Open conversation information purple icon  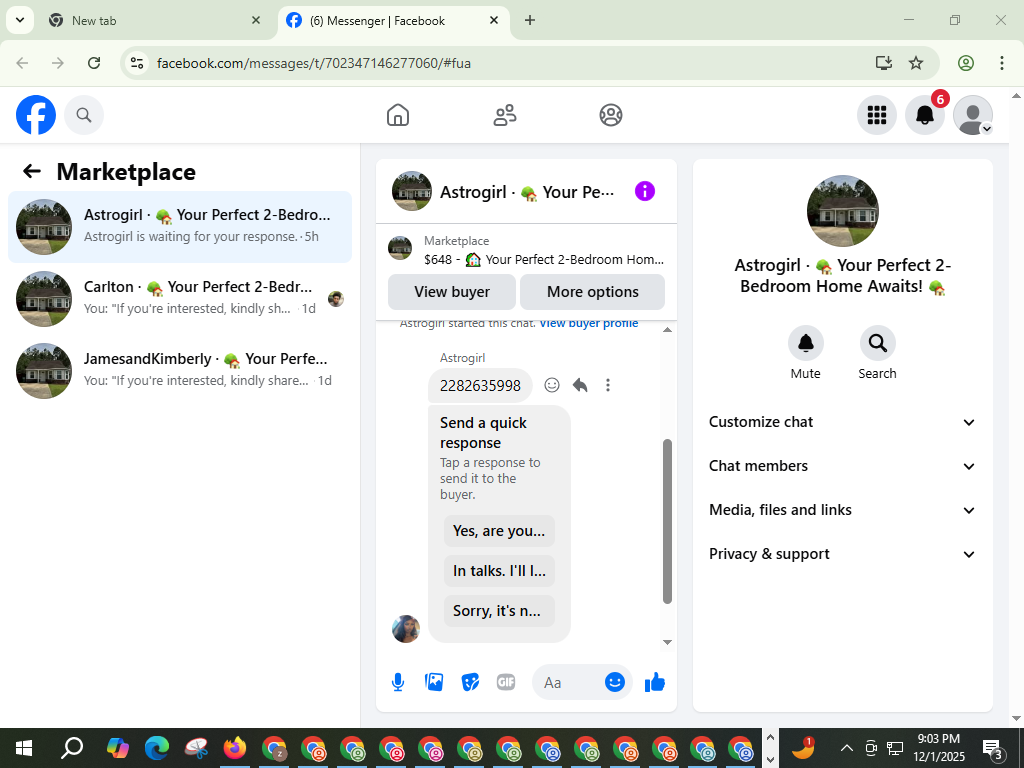pos(645,191)
